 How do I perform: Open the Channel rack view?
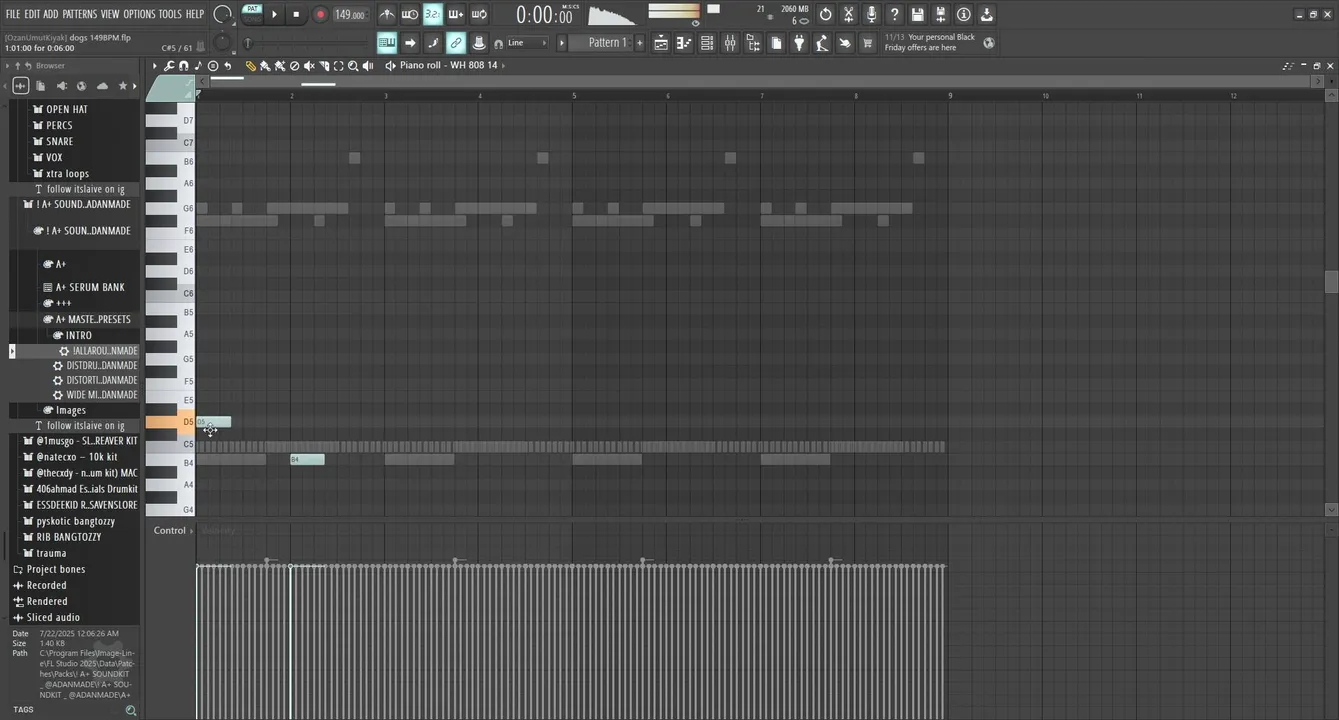point(708,43)
